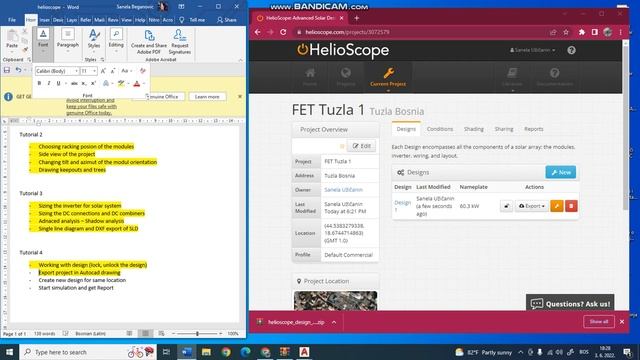Click the Subscript icon
The height and width of the screenshot is (360, 640).
[x=83, y=83]
